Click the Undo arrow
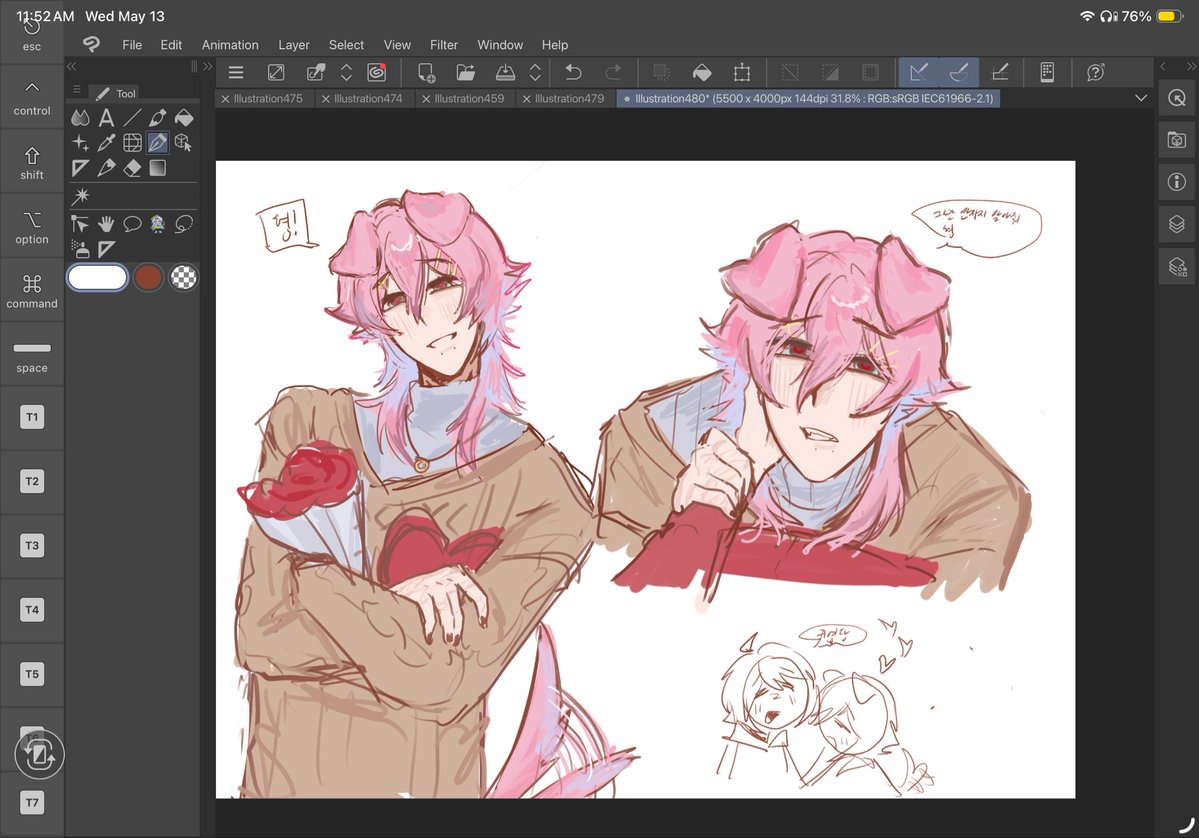Screen dimensions: 1199x838 pyautogui.click(x=573, y=73)
